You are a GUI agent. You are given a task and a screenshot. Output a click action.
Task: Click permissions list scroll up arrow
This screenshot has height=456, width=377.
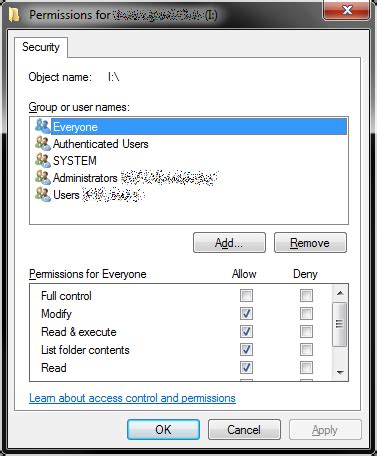[x=340, y=293]
